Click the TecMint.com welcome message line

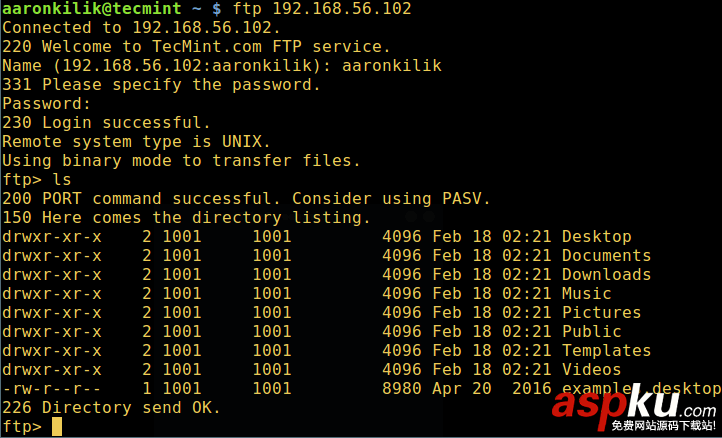pos(196,47)
